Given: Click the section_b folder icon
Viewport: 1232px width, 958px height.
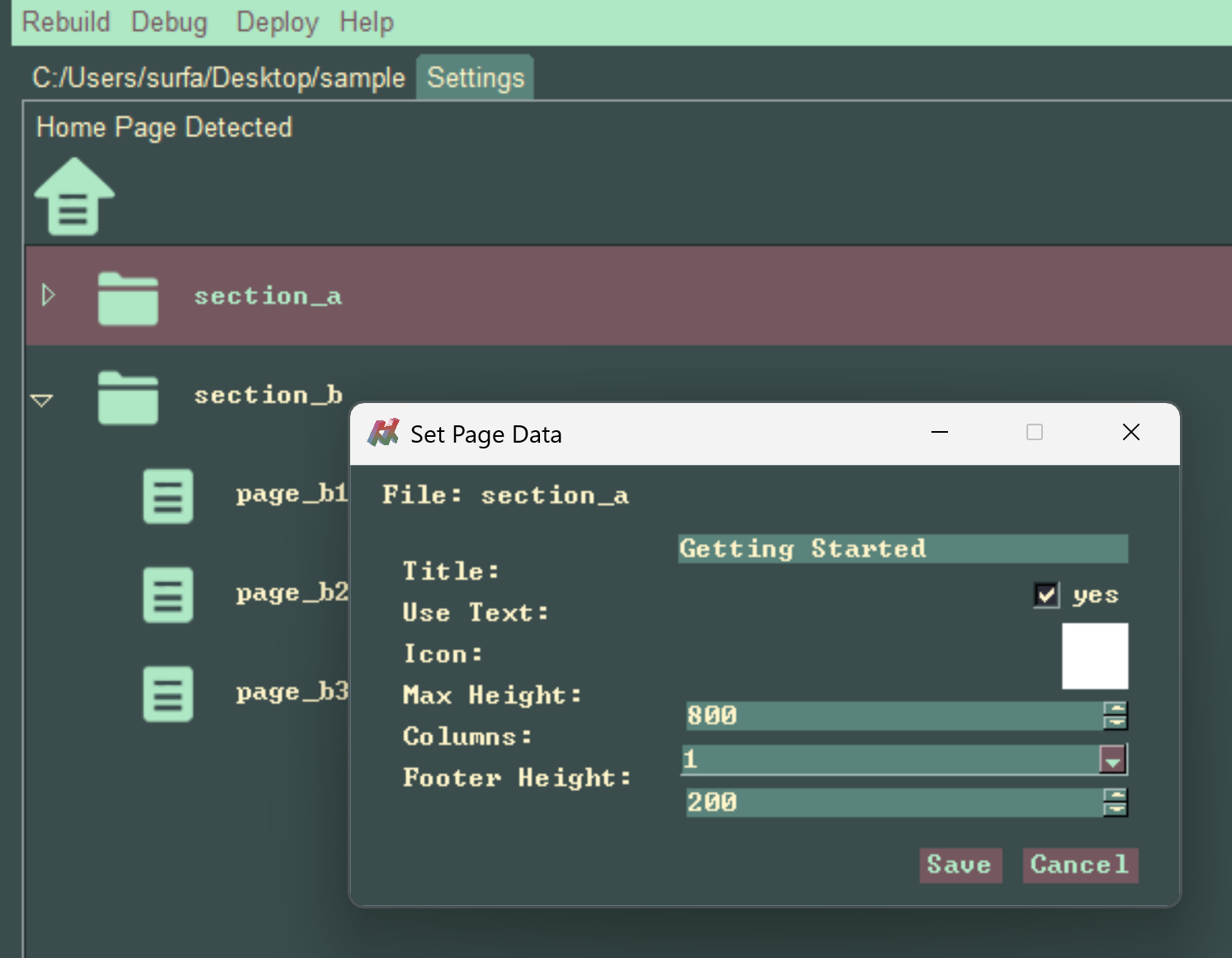Looking at the screenshot, I should click(x=128, y=397).
